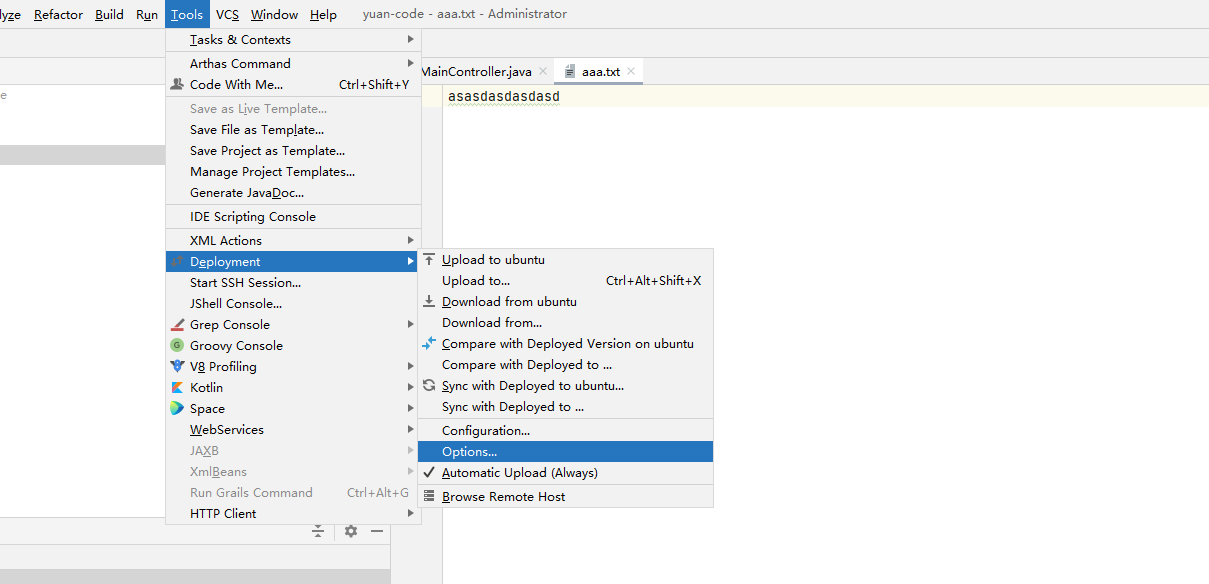Screen dimensions: 1209x584
Task: Switch to the MainController.java tab
Action: point(476,72)
